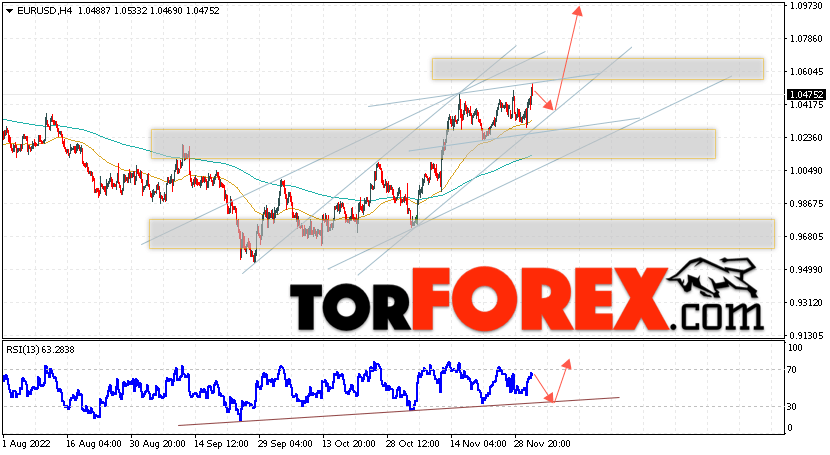Select the EURUSD,H4 symbol title
This screenshot has width=830, height=455.
pos(44,11)
